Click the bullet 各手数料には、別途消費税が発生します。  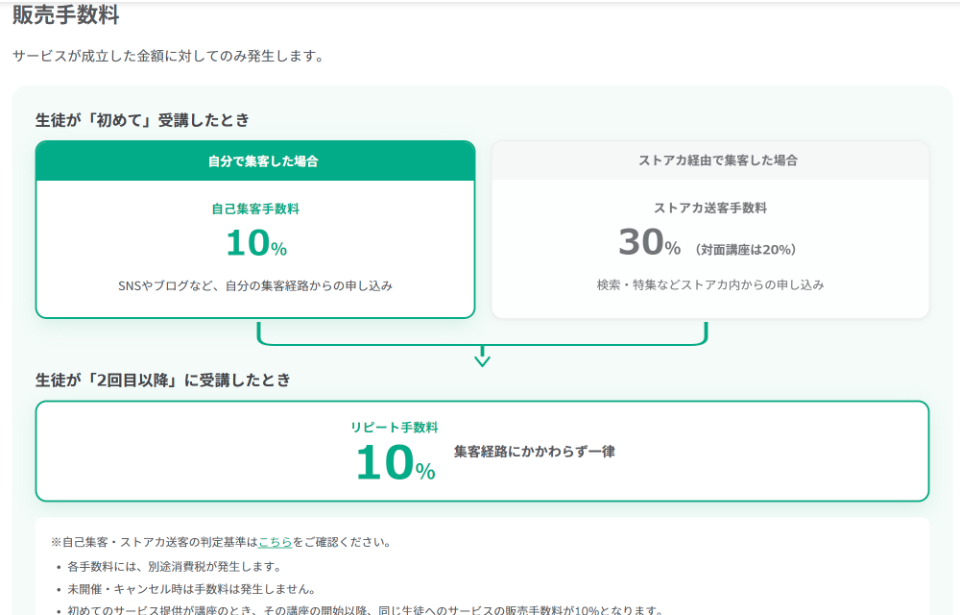tap(174, 567)
